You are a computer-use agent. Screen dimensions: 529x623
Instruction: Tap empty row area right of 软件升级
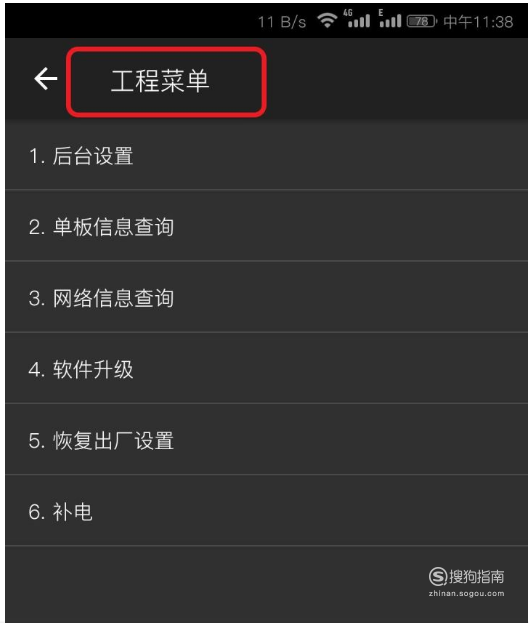[330, 369]
